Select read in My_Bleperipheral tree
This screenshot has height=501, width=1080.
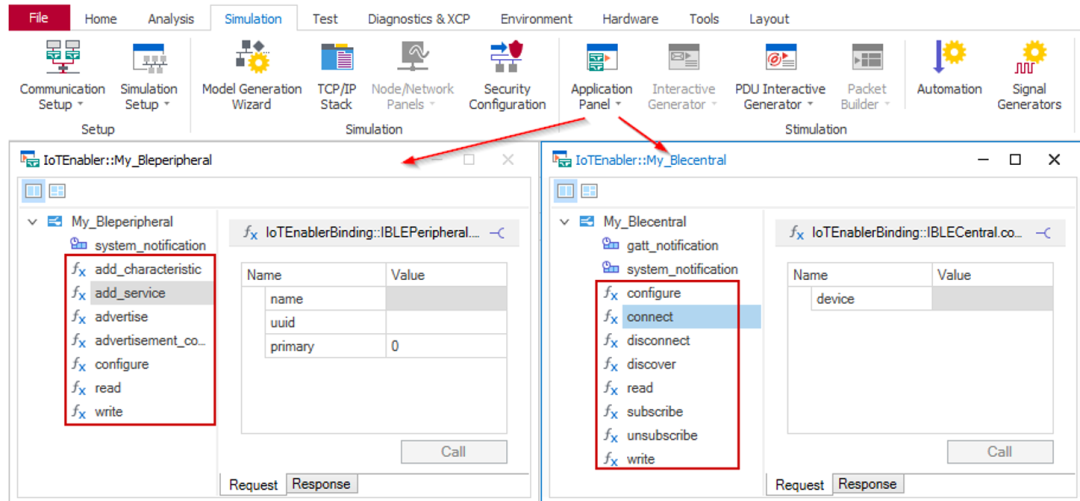click(108, 388)
